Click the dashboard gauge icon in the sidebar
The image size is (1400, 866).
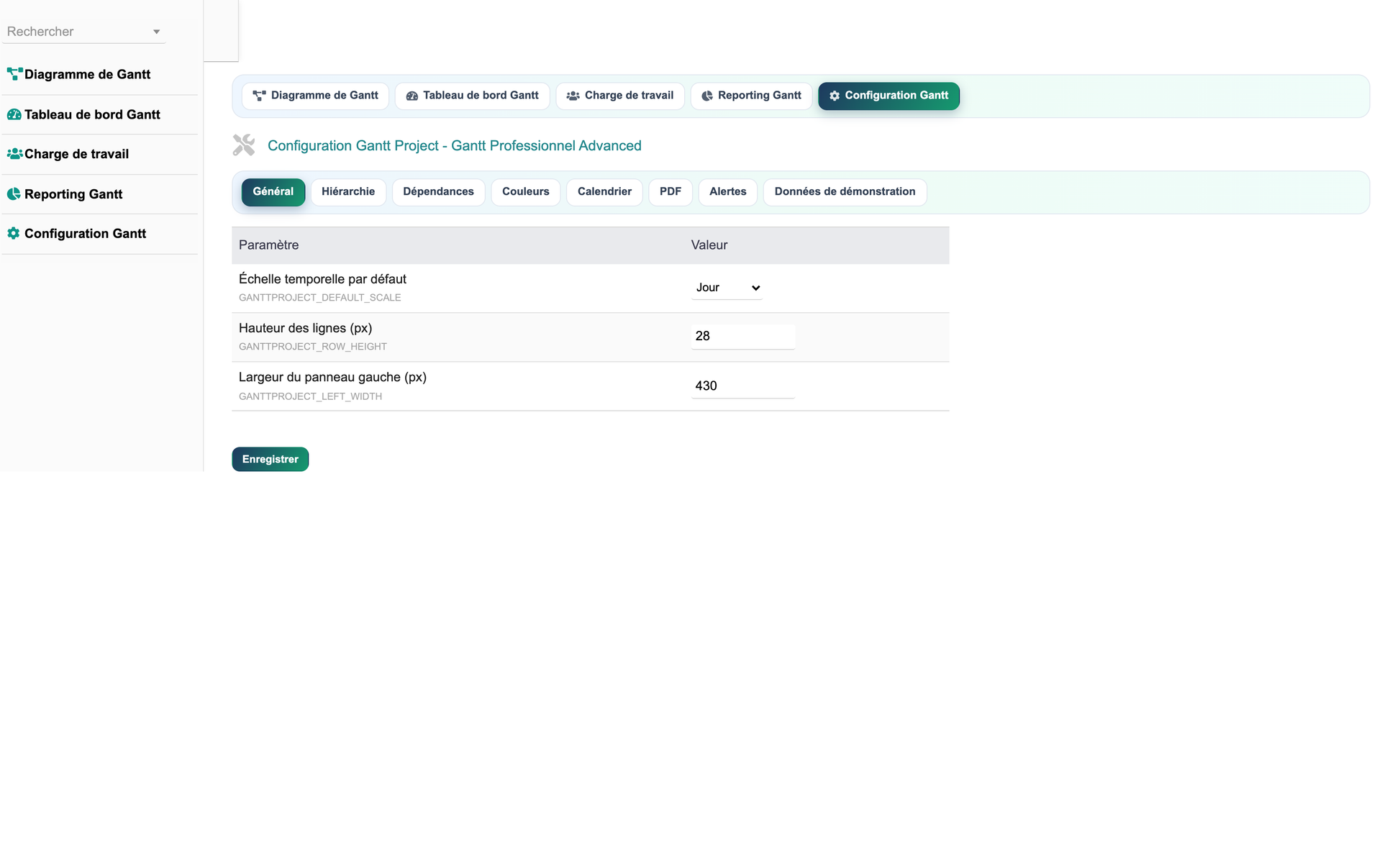click(x=14, y=114)
